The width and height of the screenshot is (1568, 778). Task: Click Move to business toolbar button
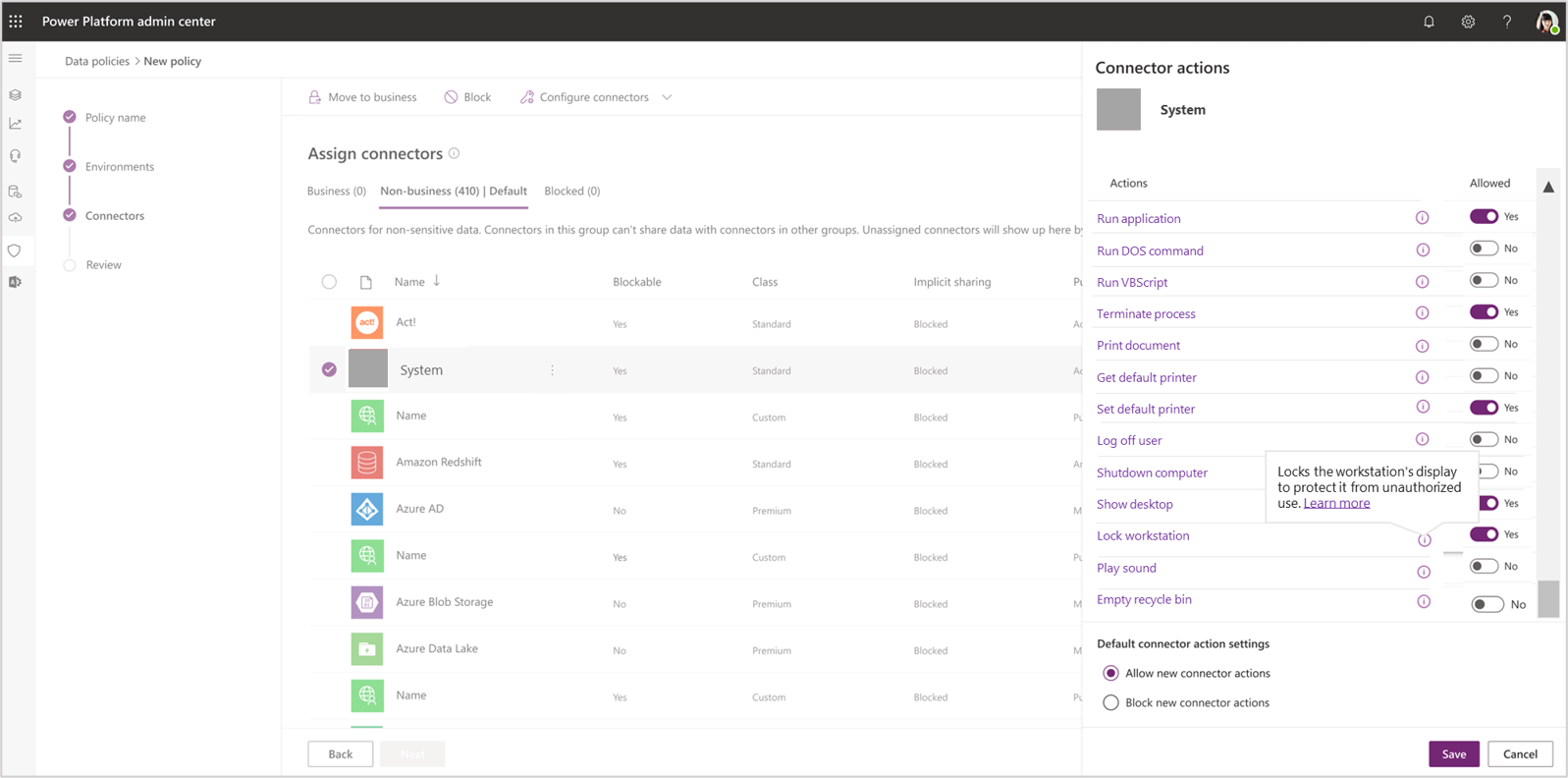click(362, 97)
